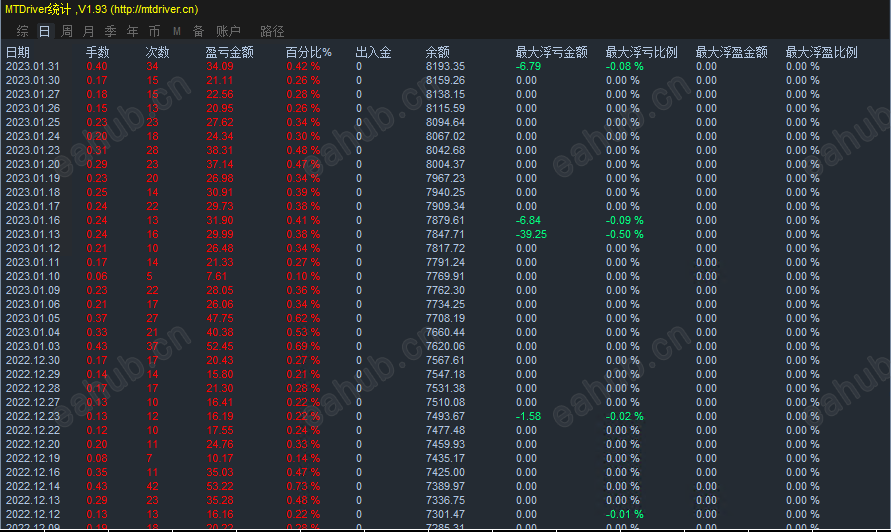
Task: Click the percentage value 0.69 %
Action: click(303, 346)
